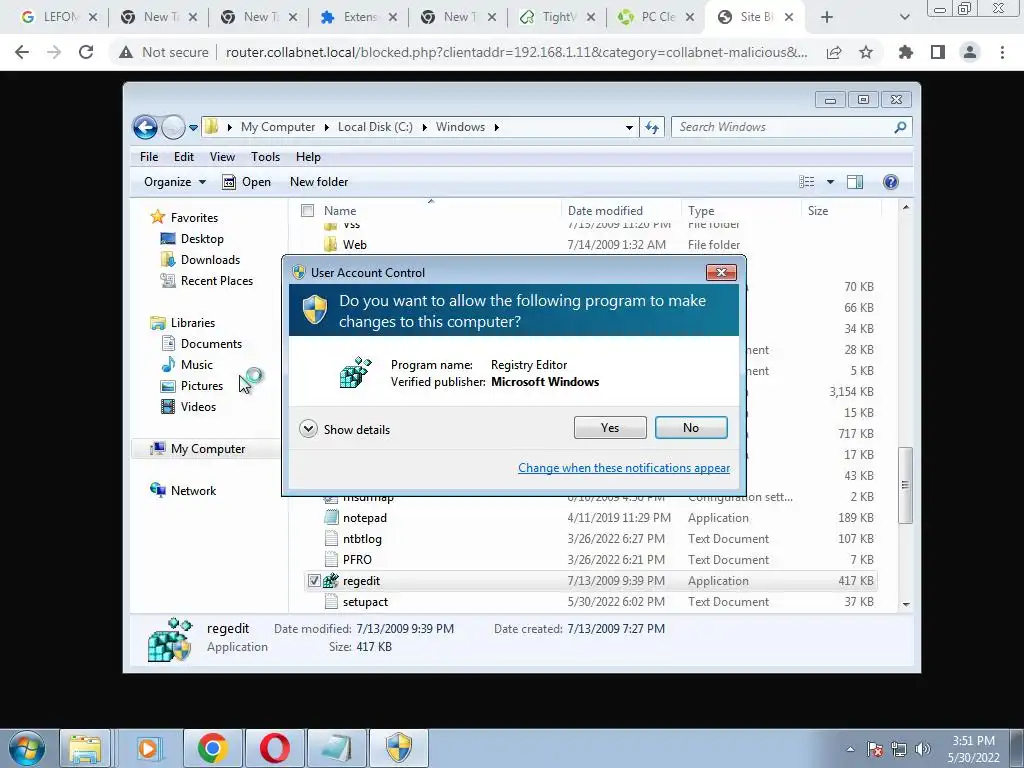This screenshot has height=768, width=1024.
Task: Share this page icon in Chrome
Action: [834, 52]
